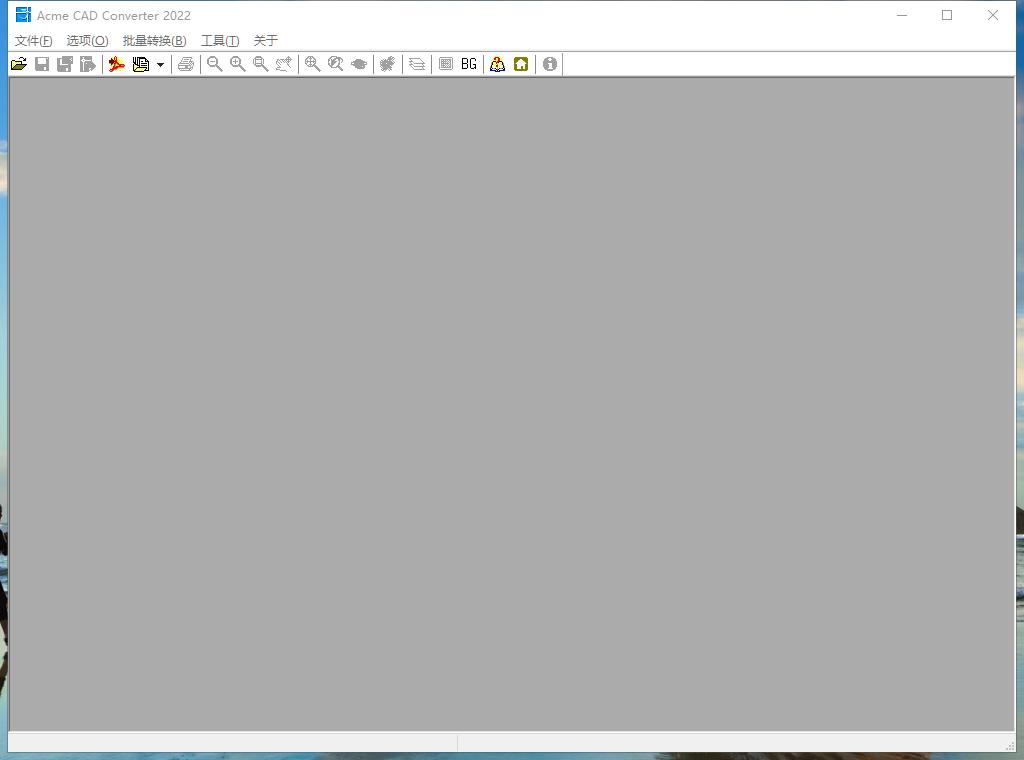Click the About info icon
Viewport: 1024px width, 760px height.
pos(550,64)
